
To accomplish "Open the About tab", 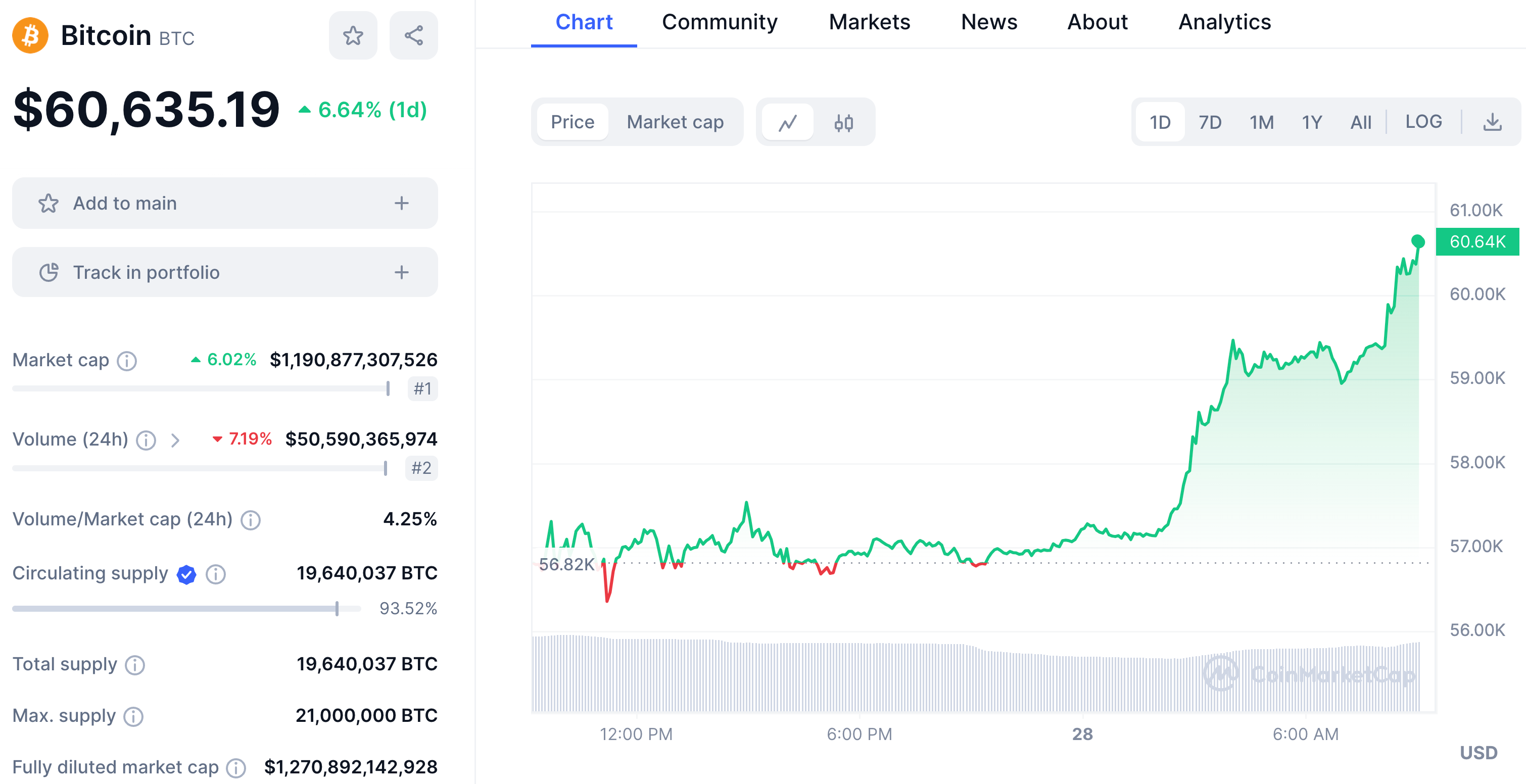I will [x=1097, y=23].
